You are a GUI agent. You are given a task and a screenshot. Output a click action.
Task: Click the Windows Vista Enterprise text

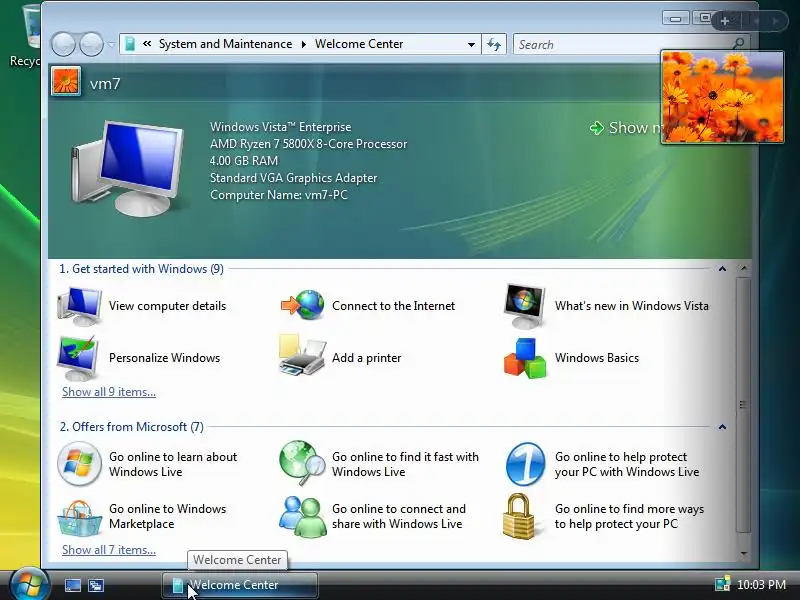pyautogui.click(x=281, y=127)
